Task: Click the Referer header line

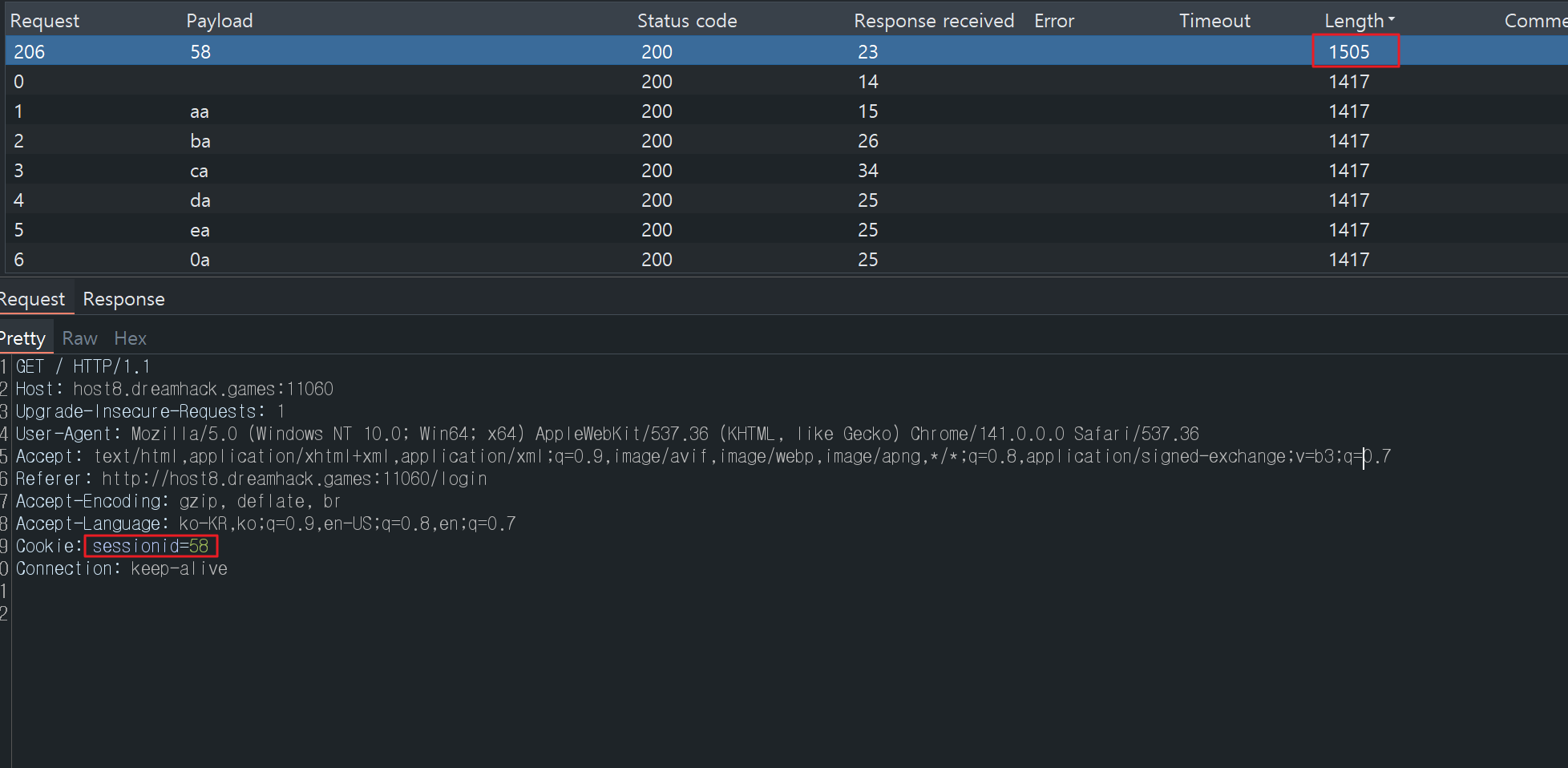Action: 251,479
